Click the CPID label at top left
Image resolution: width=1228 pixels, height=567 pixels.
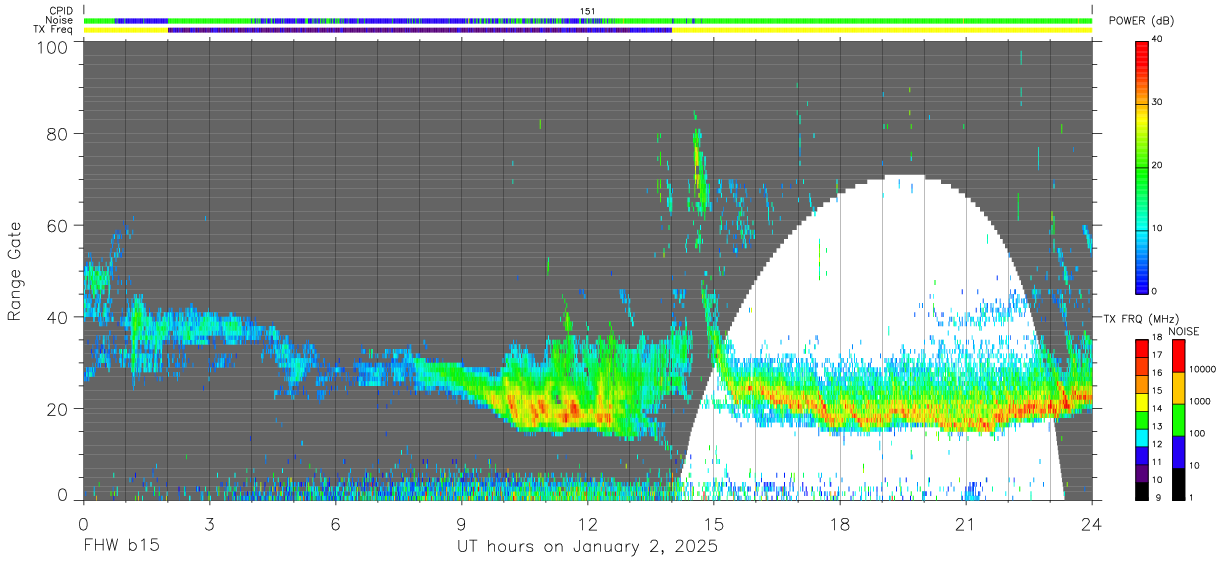tap(61, 11)
